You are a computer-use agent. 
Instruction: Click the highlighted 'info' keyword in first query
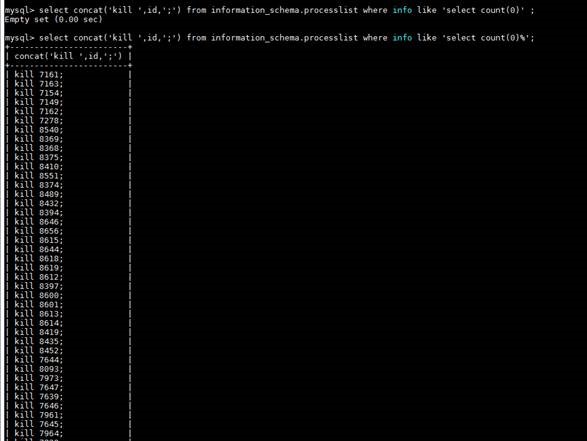pyautogui.click(x=402, y=10)
